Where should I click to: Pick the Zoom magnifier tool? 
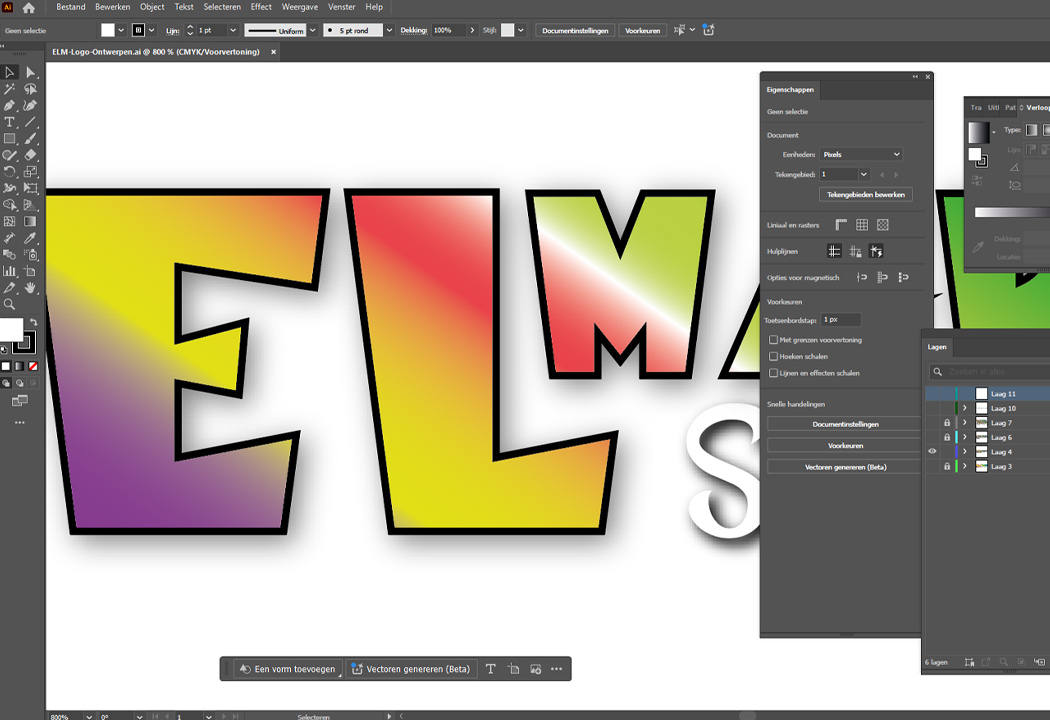click(10, 304)
